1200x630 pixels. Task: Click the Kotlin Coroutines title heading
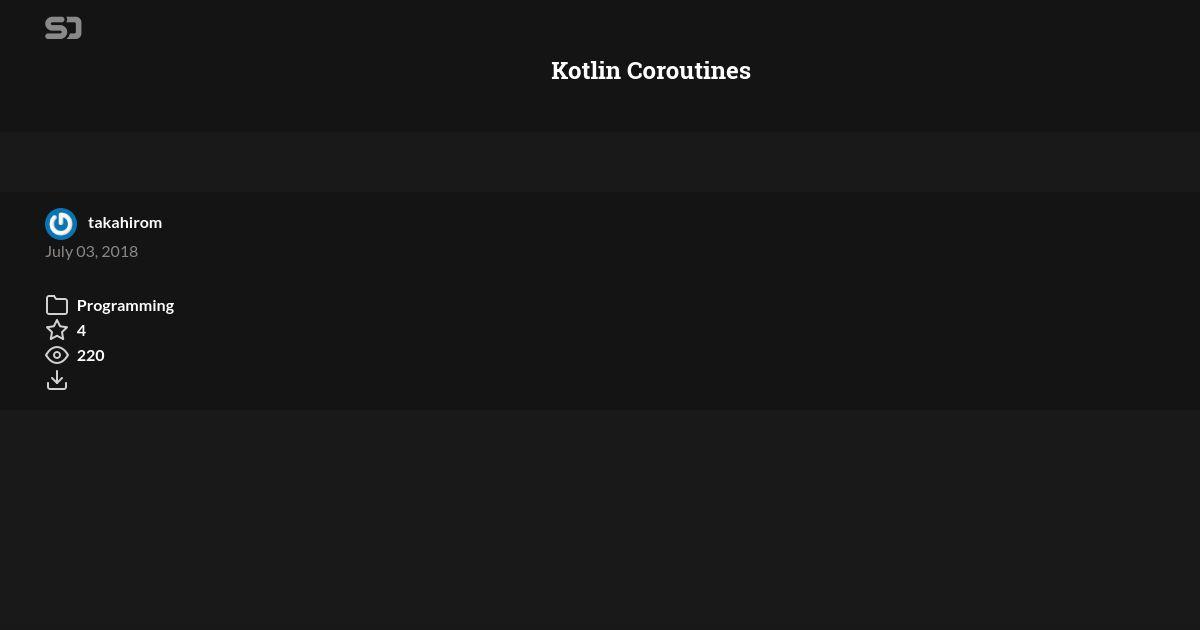coord(651,71)
